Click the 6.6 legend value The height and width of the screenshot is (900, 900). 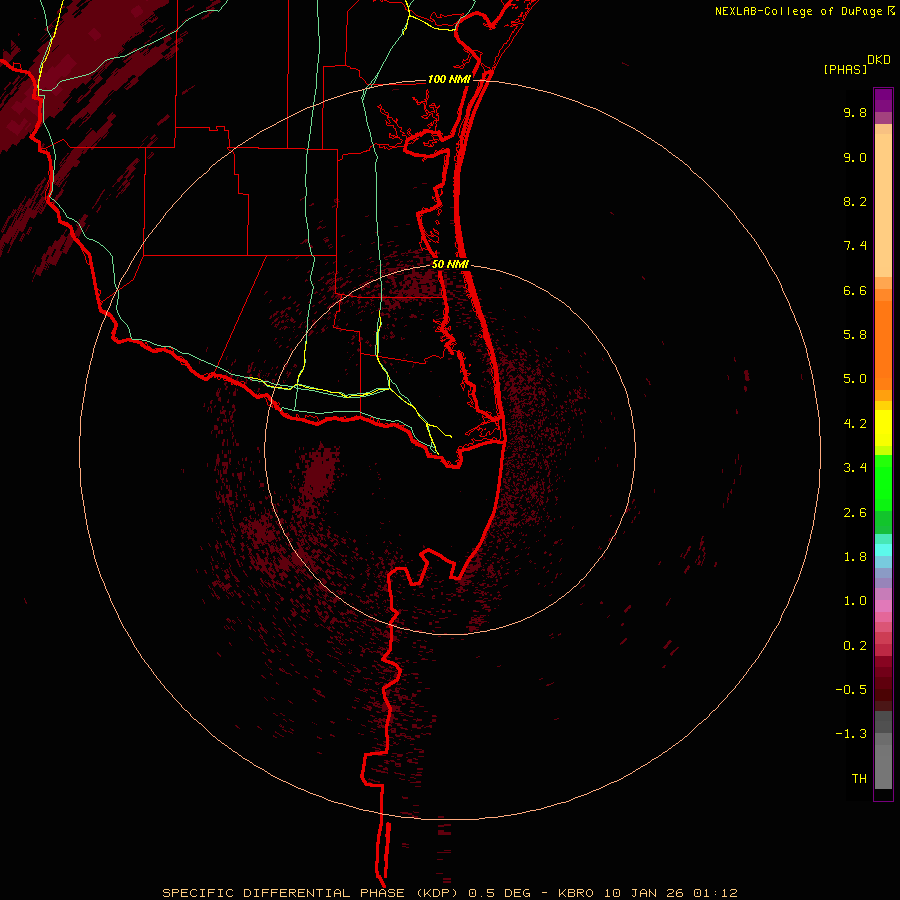click(855, 290)
